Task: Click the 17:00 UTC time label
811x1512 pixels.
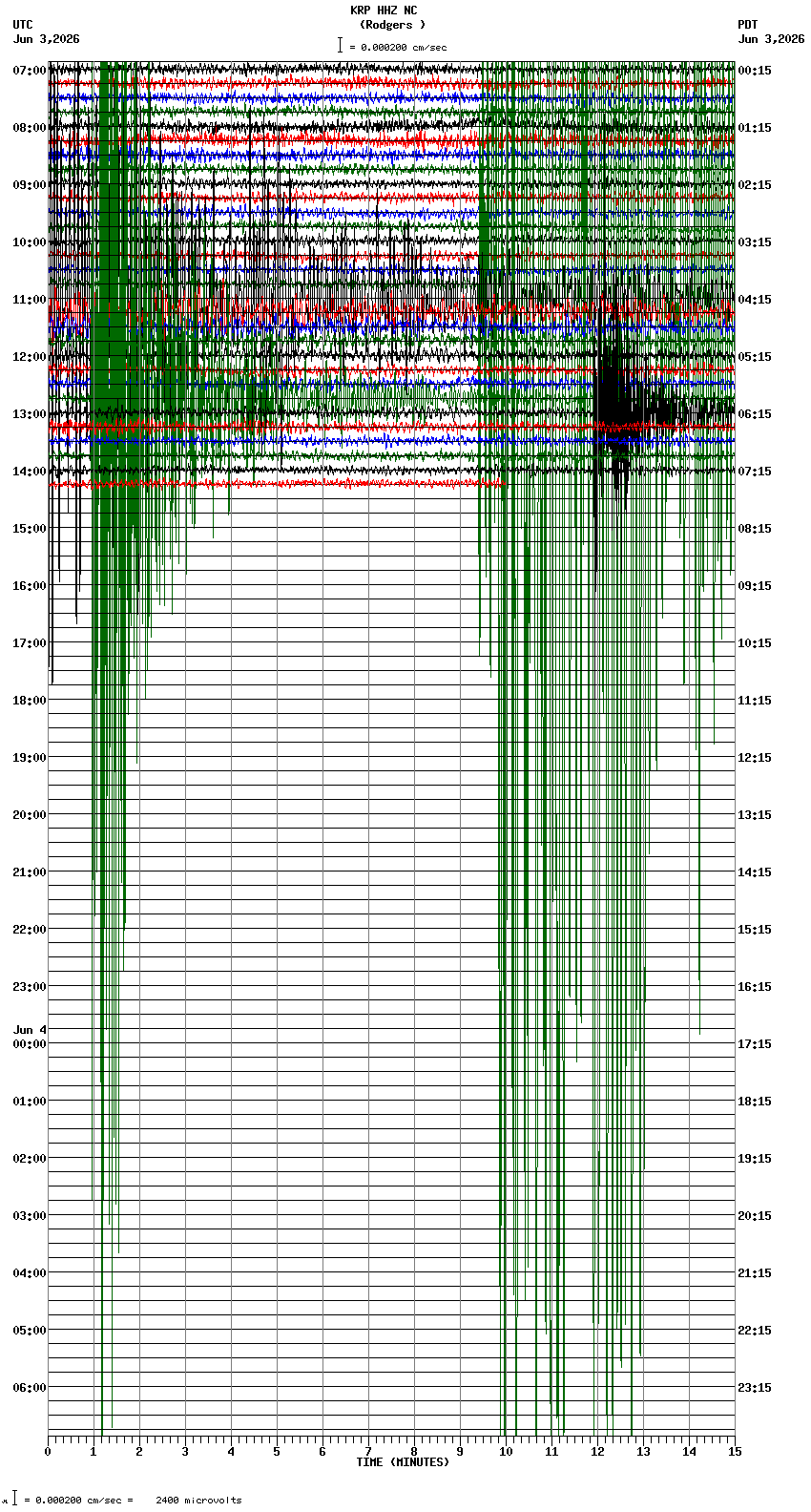Action: tap(30, 643)
